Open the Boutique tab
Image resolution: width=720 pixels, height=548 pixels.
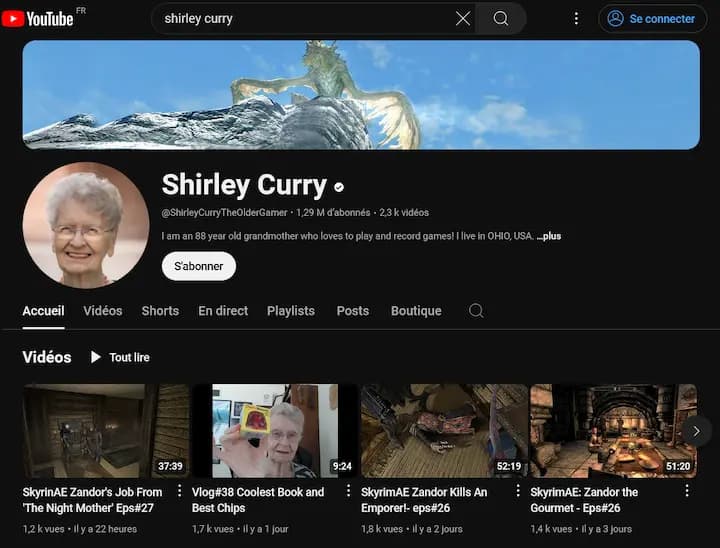(x=416, y=311)
